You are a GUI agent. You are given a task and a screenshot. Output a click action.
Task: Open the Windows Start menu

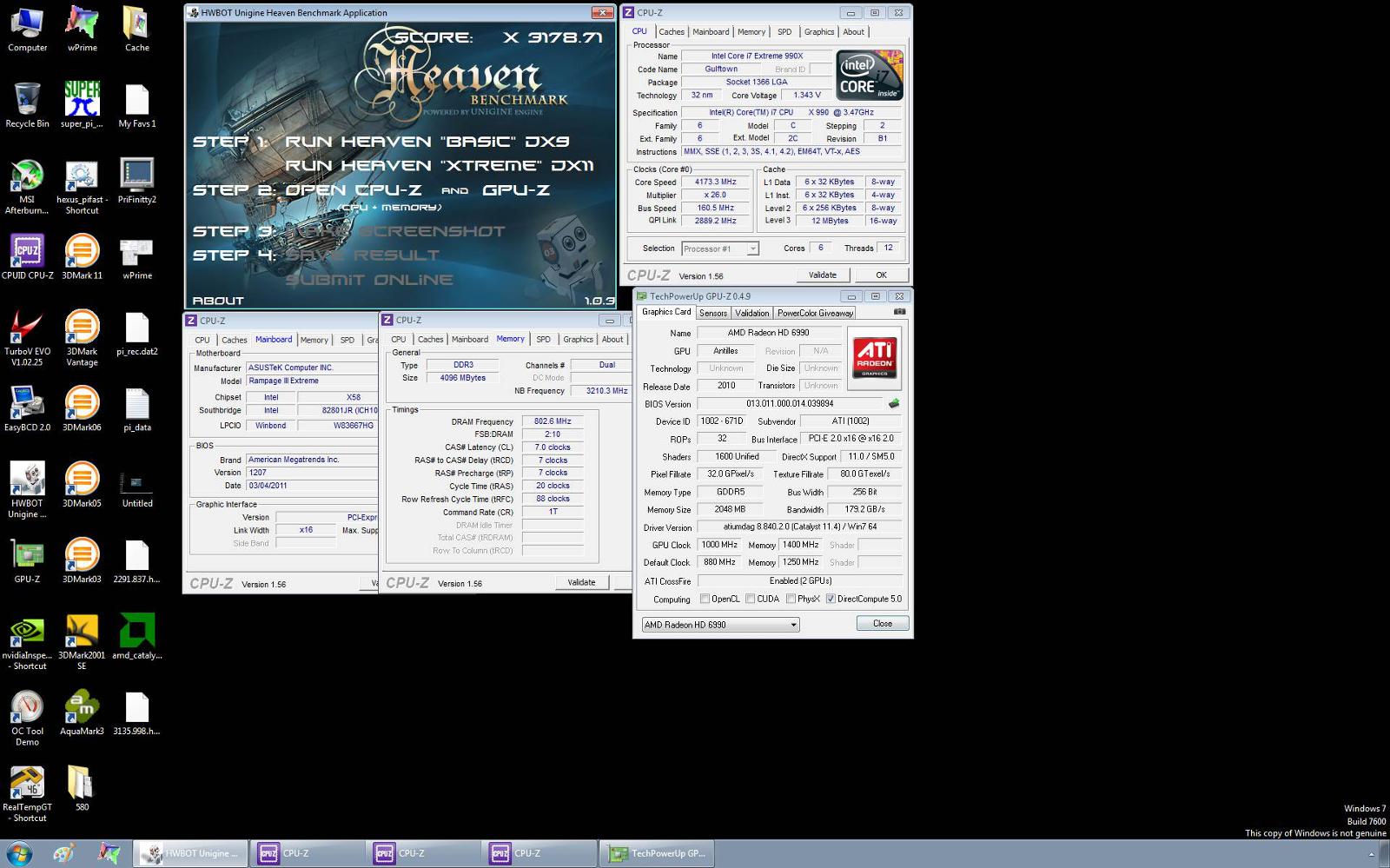click(19, 853)
